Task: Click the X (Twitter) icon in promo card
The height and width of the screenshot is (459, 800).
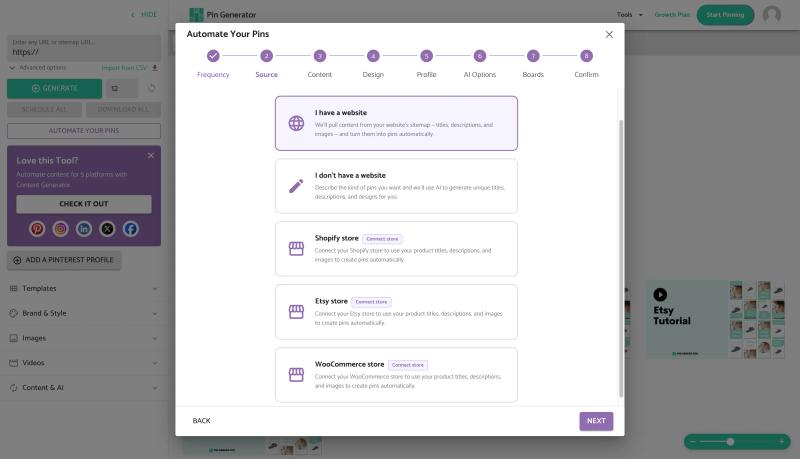Action: pos(107,229)
